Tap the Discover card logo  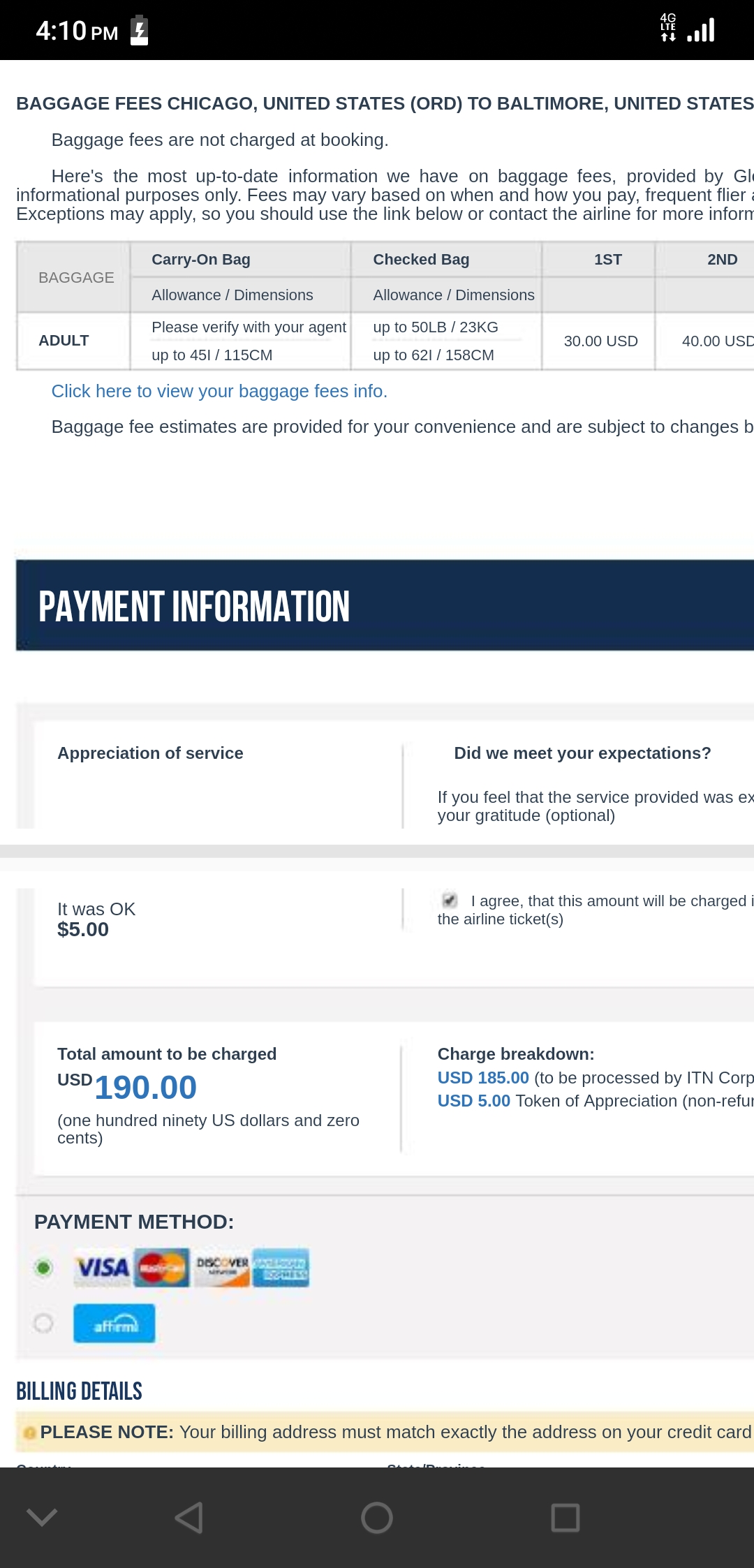(222, 1267)
